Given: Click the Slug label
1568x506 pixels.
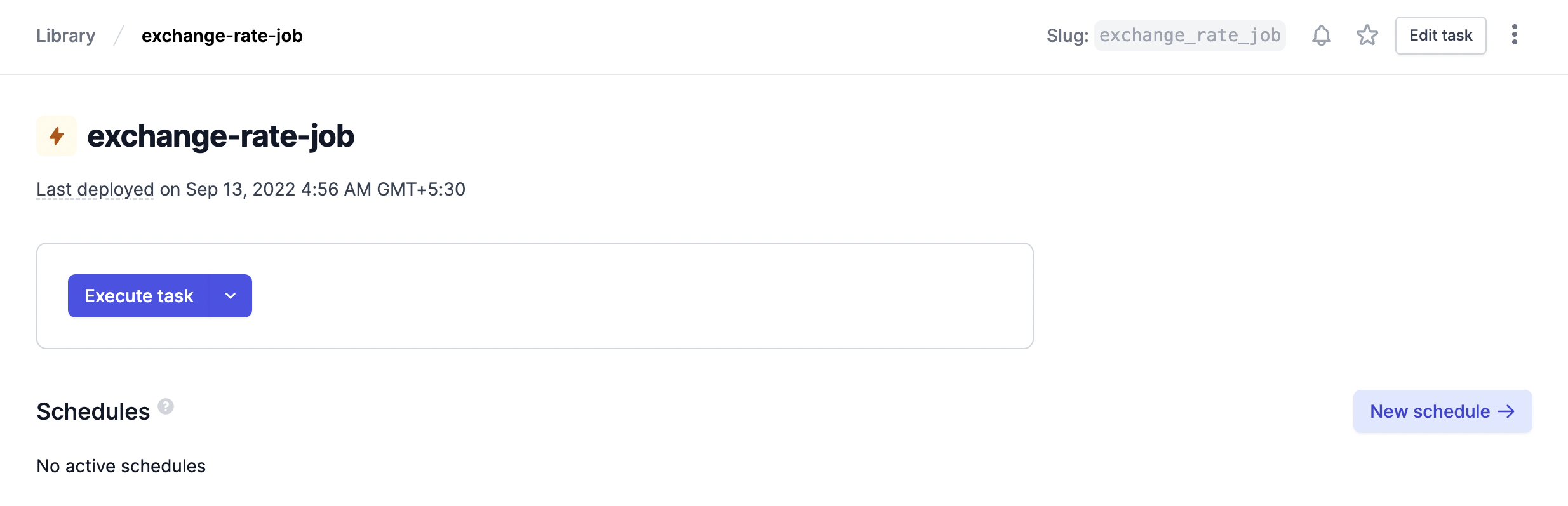Looking at the screenshot, I should 1068,36.
